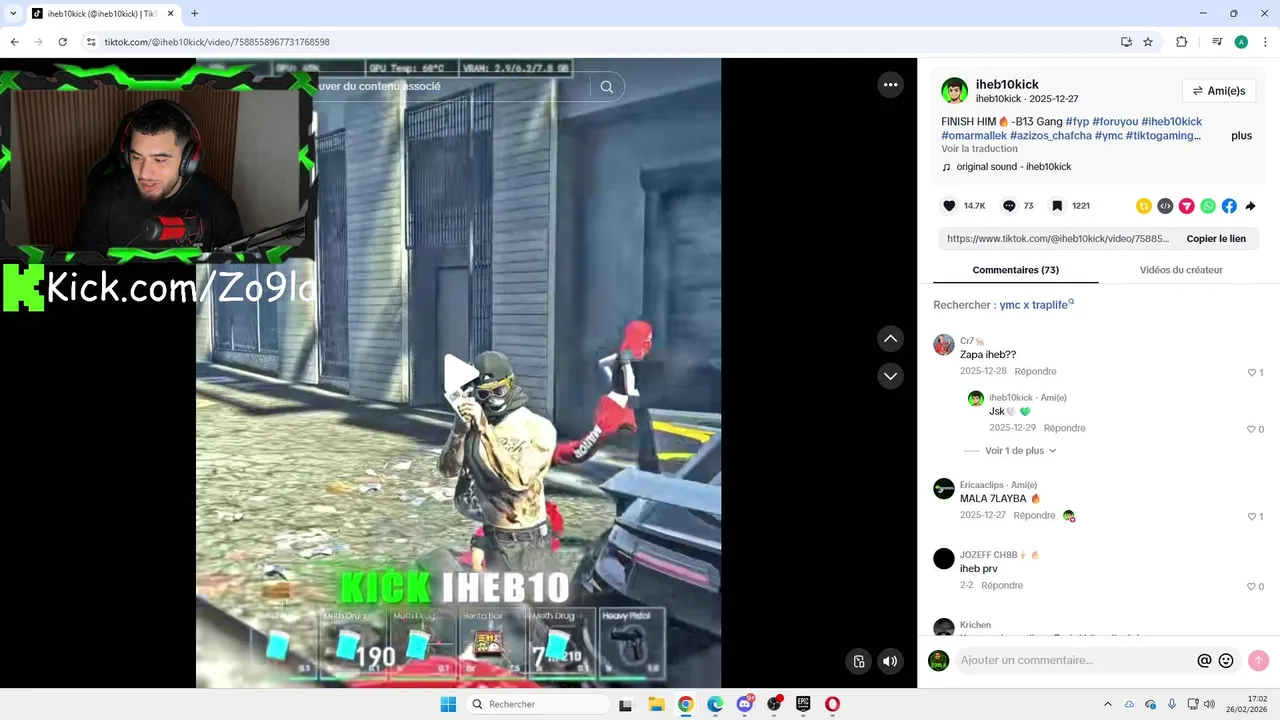Share the video to Facebook
The image size is (1280, 720).
click(x=1229, y=206)
